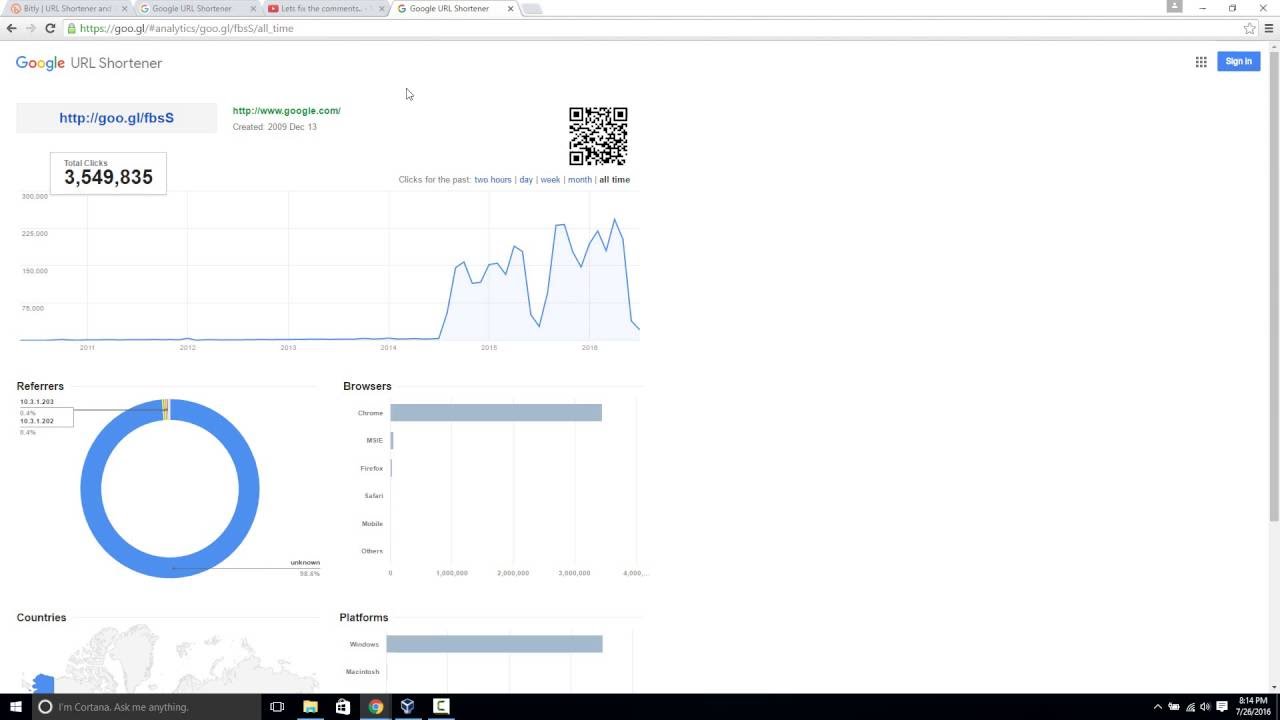Close the active Google URL Shortener tab
The width and height of the screenshot is (1280, 720).
click(510, 9)
